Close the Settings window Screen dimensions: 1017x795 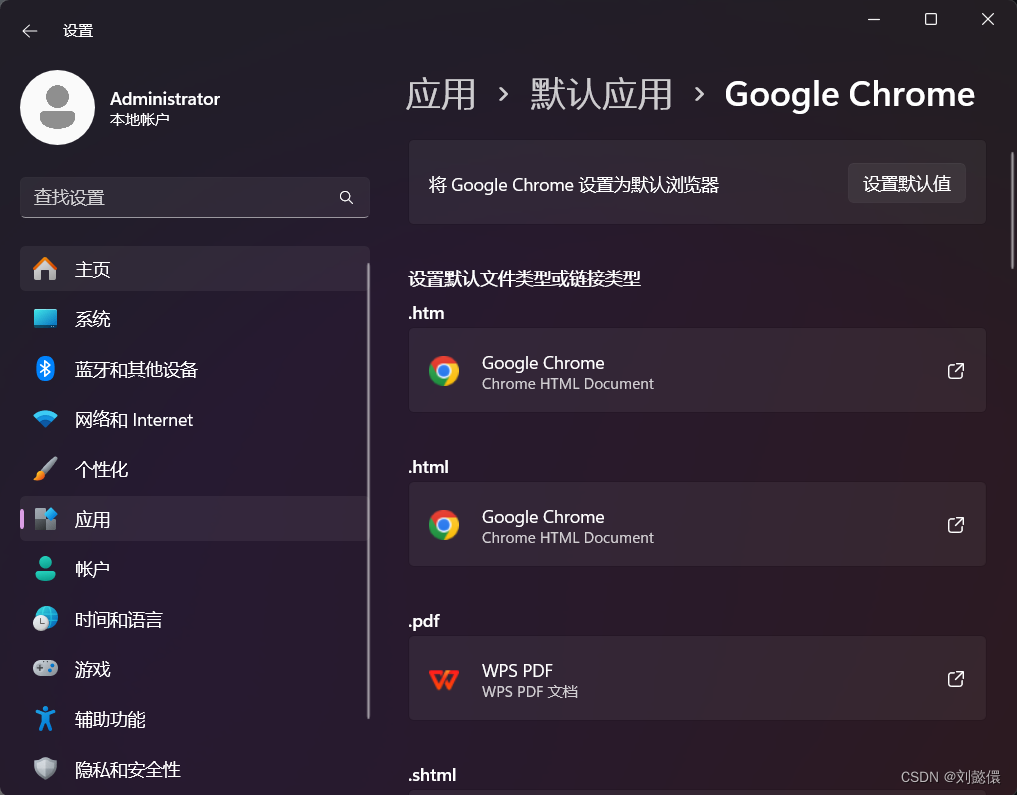988,19
